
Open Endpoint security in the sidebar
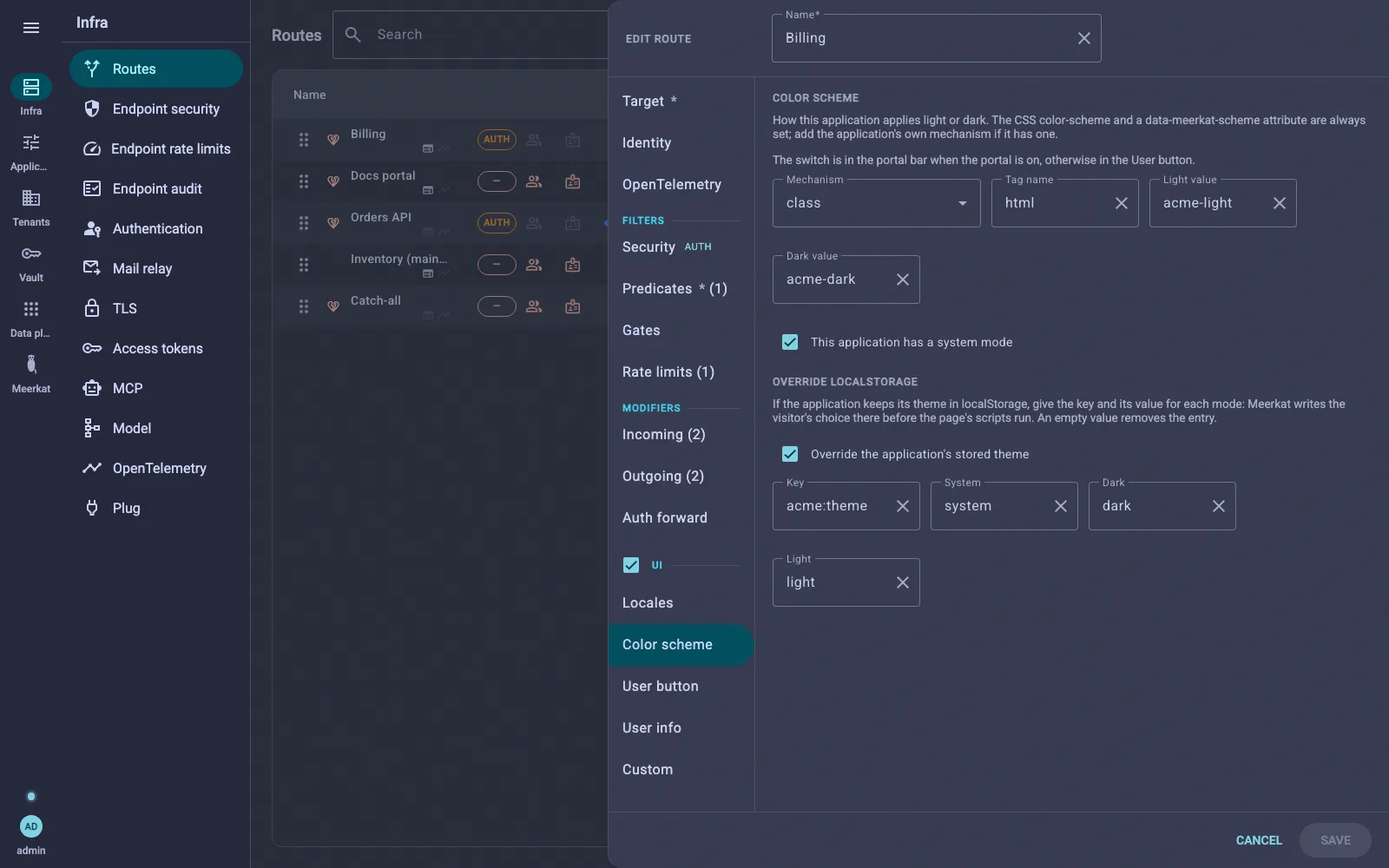[x=156, y=108]
